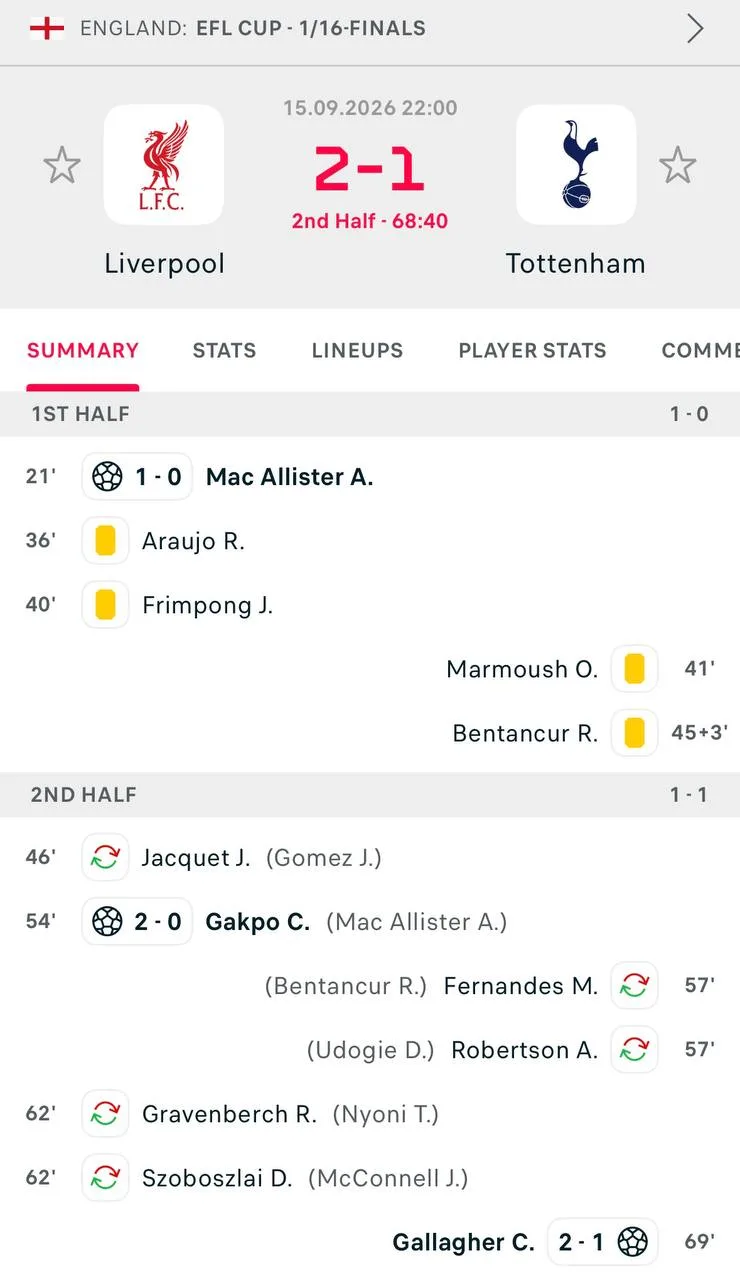Click substitution icon beside Robertson A.

[x=634, y=1049]
